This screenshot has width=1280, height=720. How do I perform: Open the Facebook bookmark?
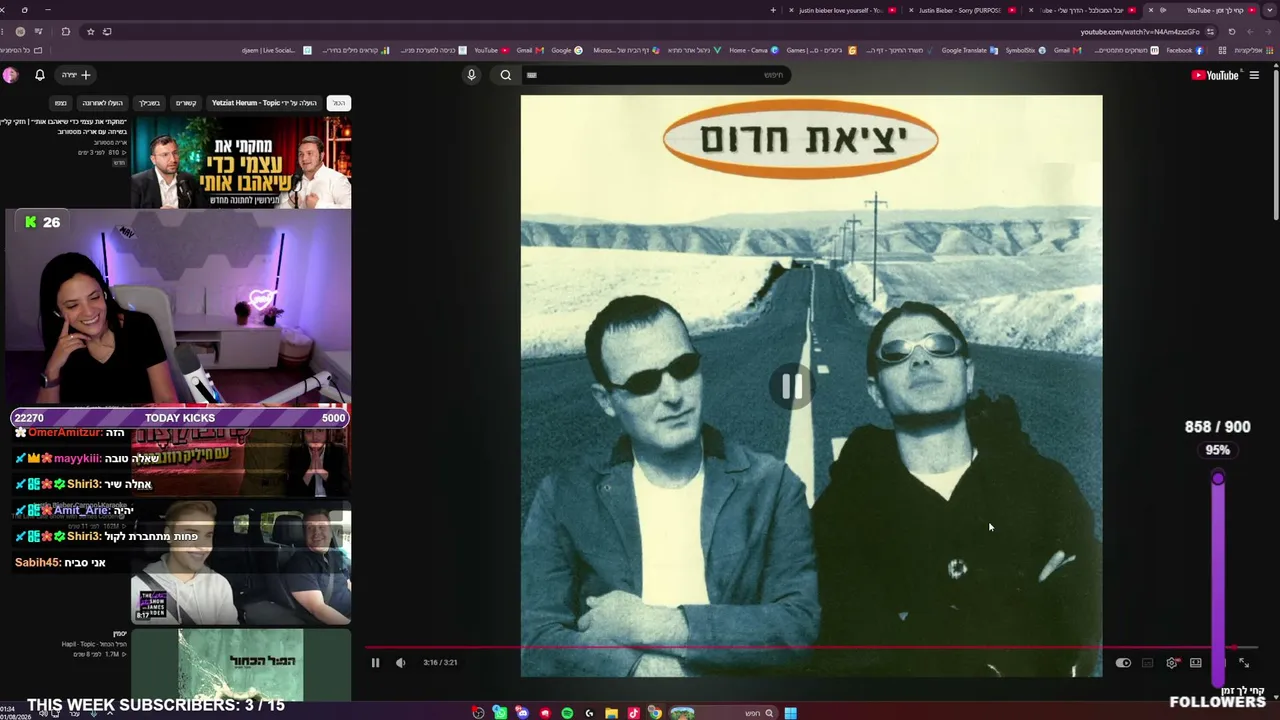(x=1184, y=50)
